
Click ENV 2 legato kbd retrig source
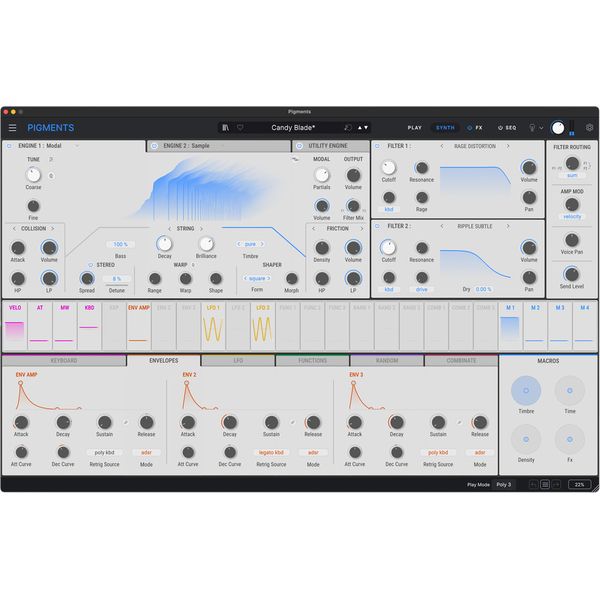271,452
